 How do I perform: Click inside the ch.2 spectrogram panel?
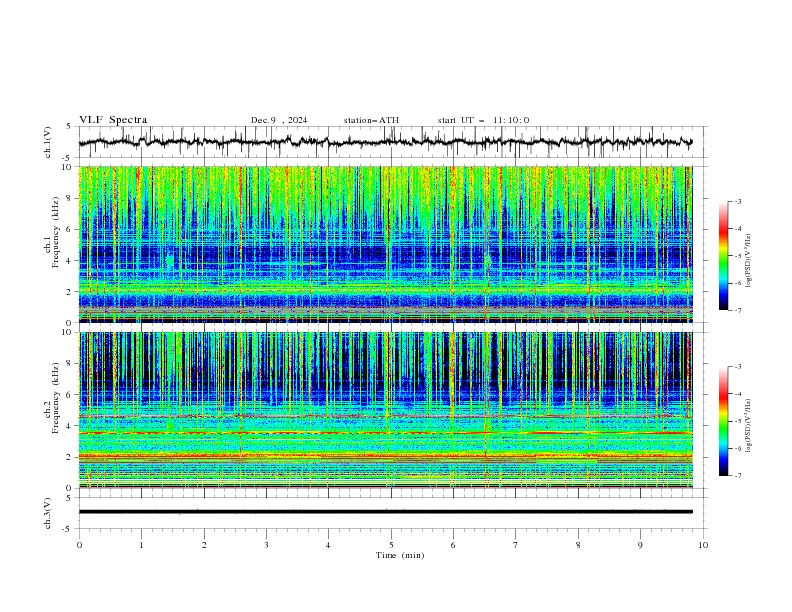pos(385,410)
